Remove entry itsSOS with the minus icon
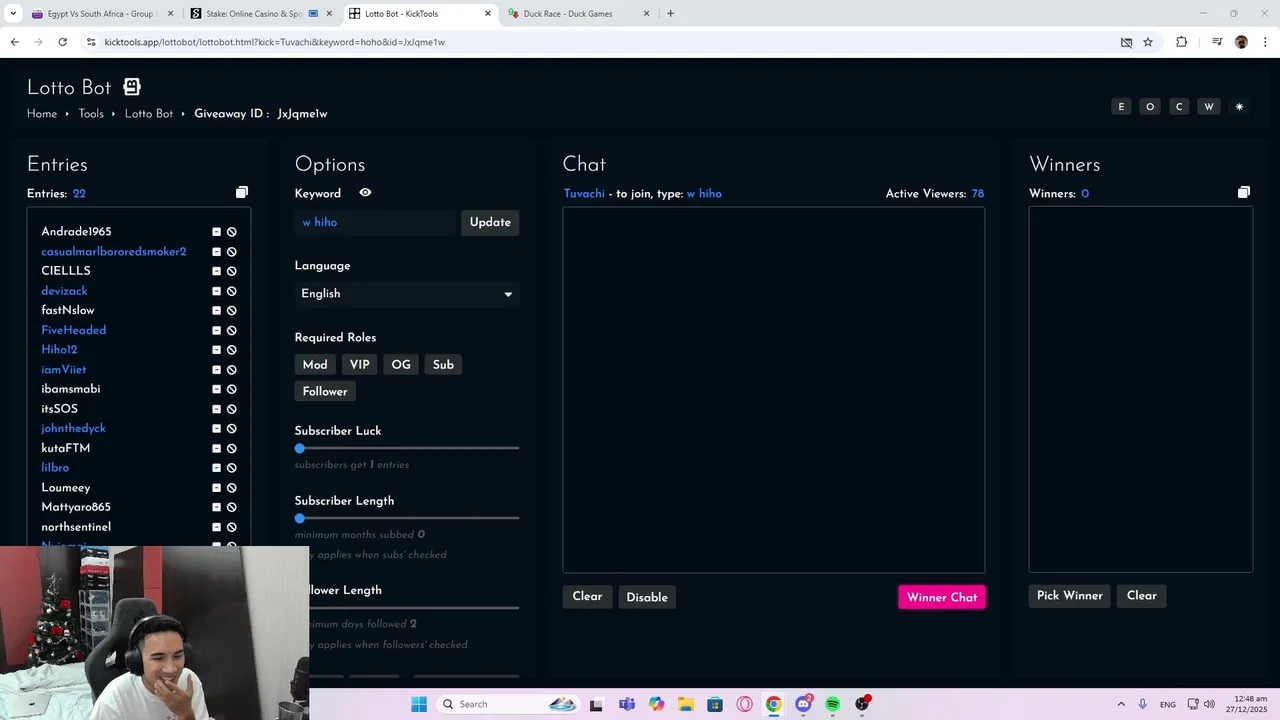1280x720 pixels. coord(216,409)
